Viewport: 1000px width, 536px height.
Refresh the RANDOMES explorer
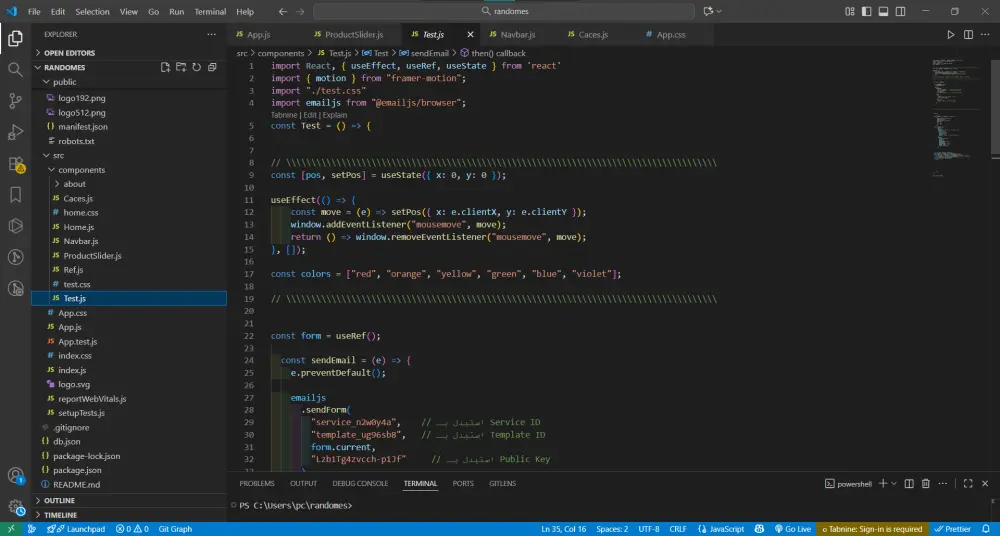pyautogui.click(x=196, y=67)
